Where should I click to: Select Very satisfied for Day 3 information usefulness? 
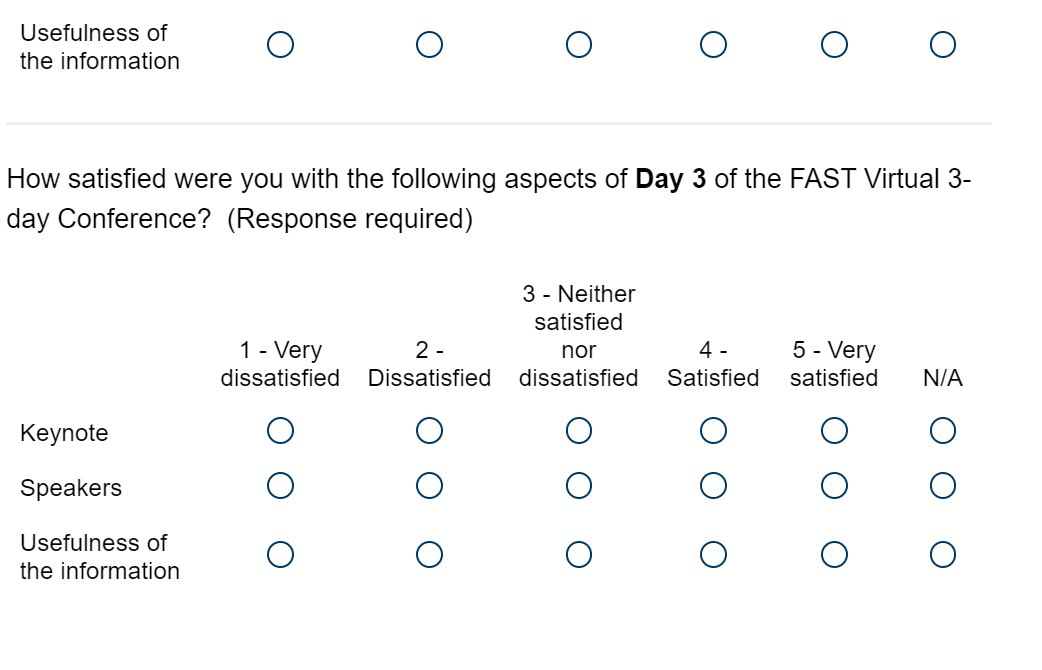pyautogui.click(x=834, y=554)
